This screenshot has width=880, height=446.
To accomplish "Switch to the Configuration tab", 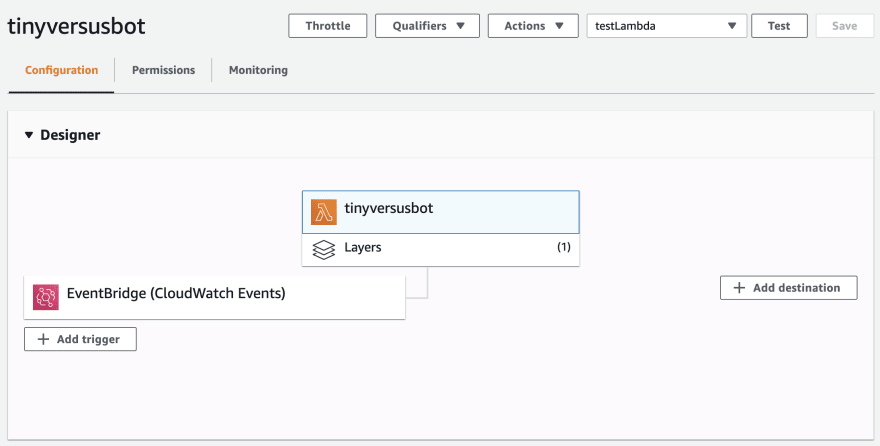I will (x=61, y=70).
